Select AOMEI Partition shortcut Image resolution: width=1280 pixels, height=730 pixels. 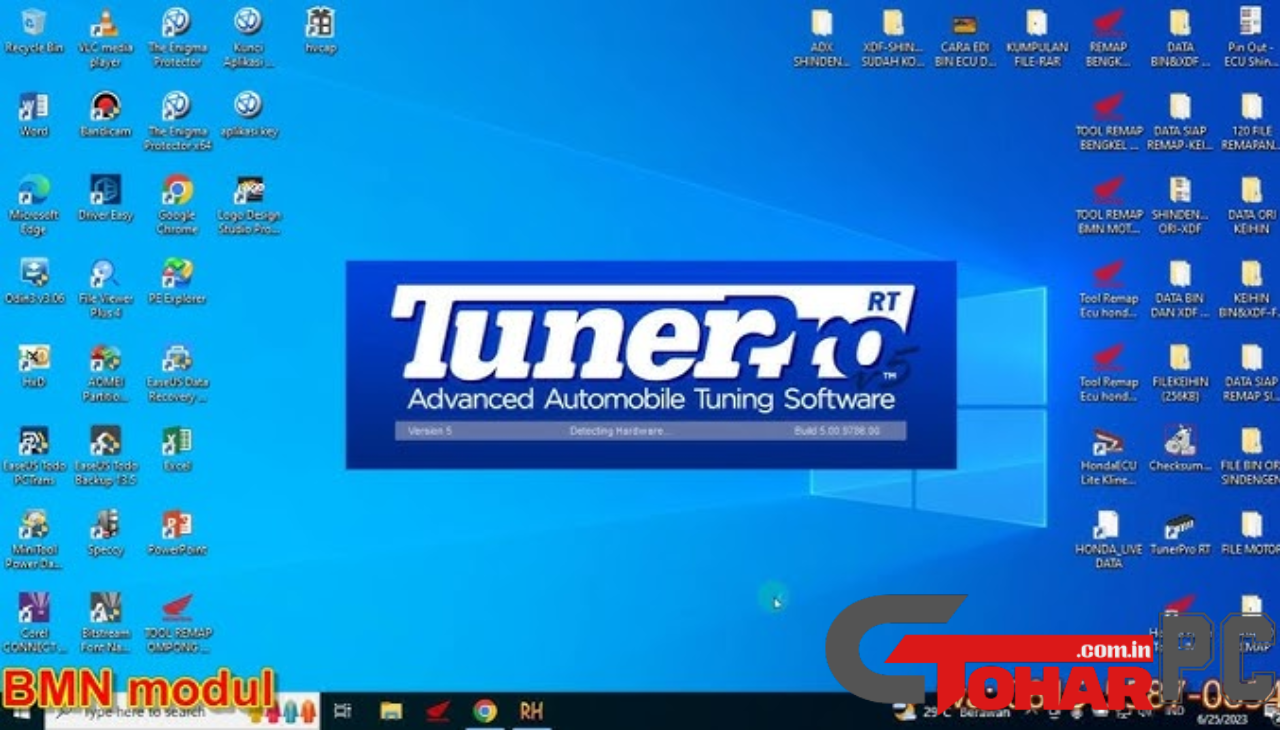105,372
